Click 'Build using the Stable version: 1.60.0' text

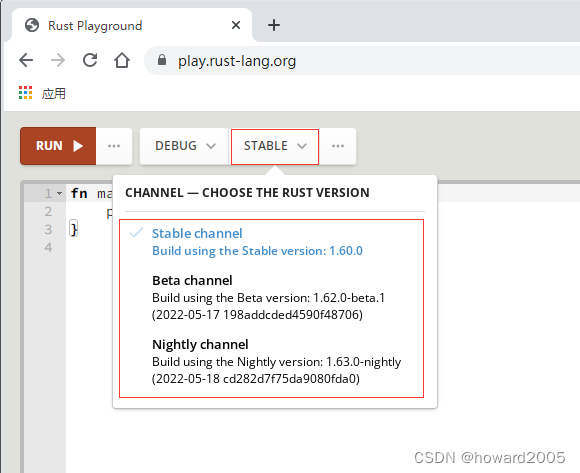pyautogui.click(x=257, y=251)
